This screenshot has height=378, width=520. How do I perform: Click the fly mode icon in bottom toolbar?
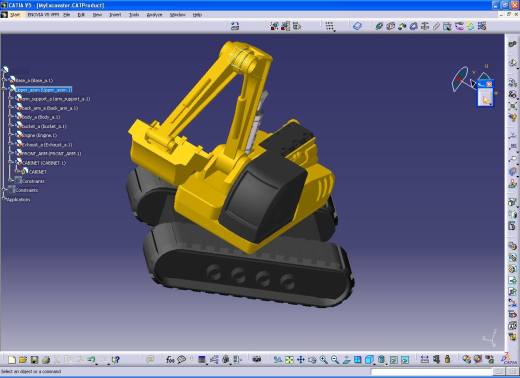277,360
